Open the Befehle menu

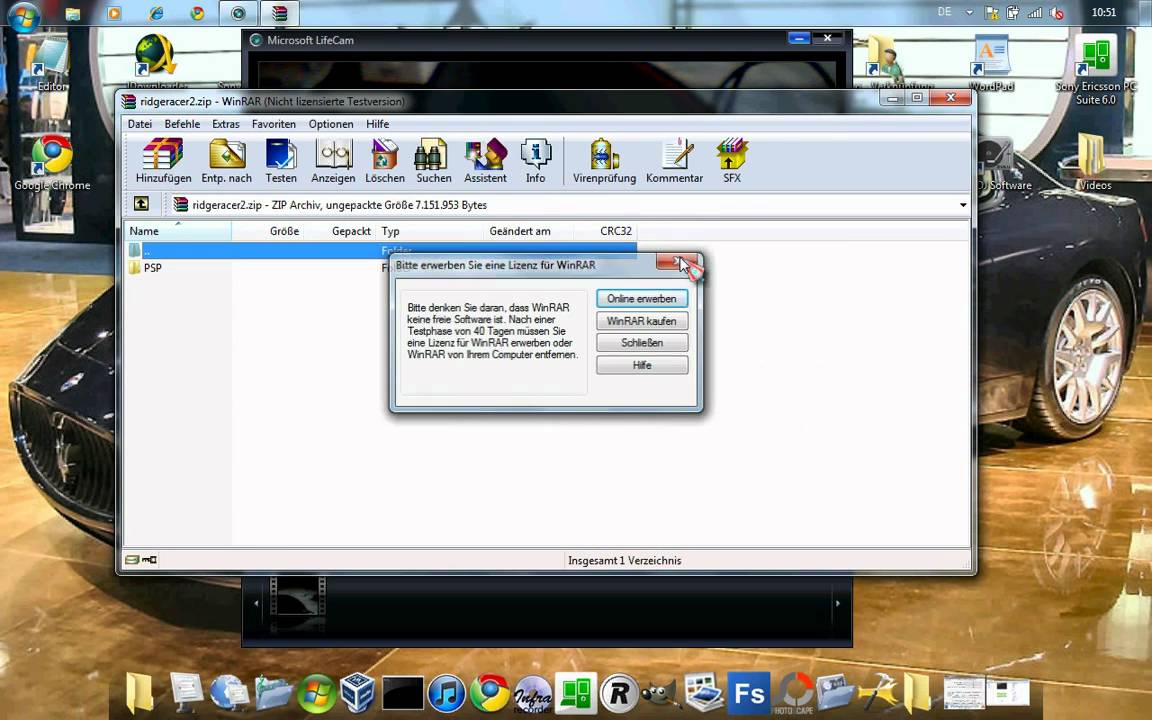(182, 124)
